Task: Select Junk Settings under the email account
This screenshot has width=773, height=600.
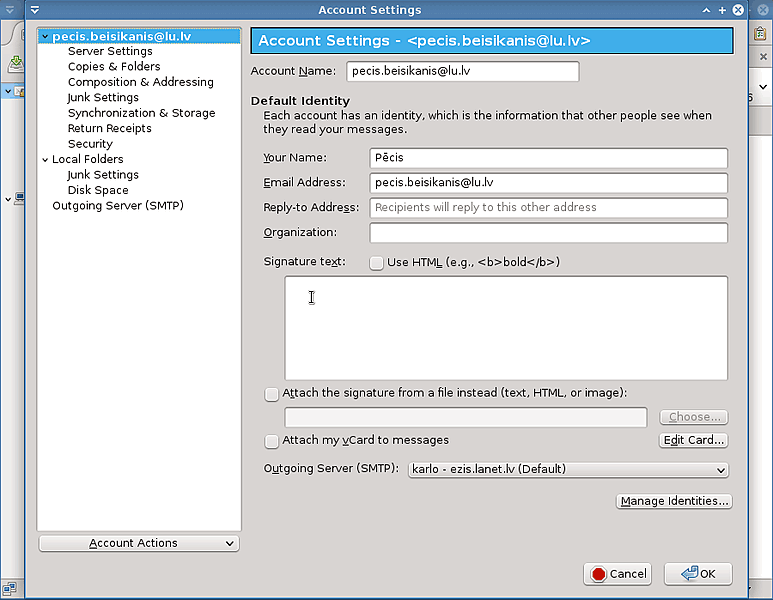Action: click(x=103, y=98)
